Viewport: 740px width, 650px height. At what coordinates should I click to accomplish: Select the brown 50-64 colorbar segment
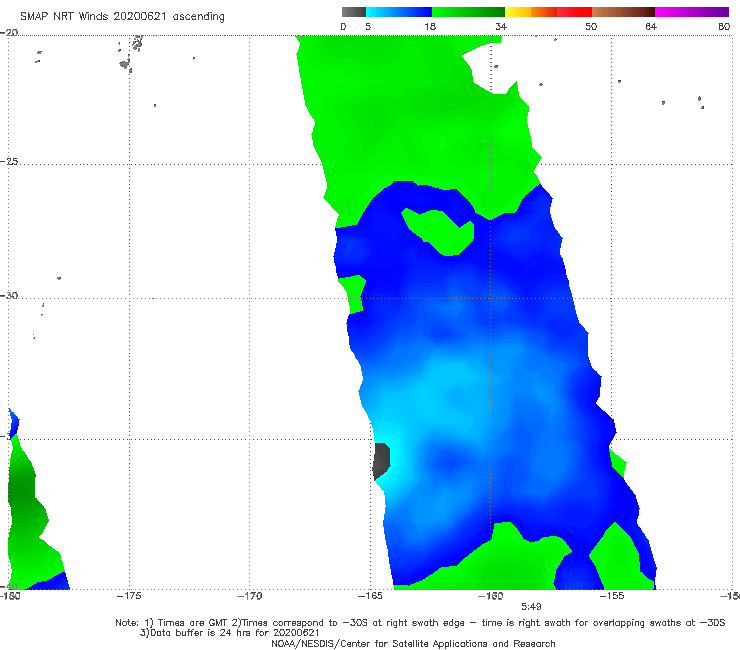(x=623, y=12)
